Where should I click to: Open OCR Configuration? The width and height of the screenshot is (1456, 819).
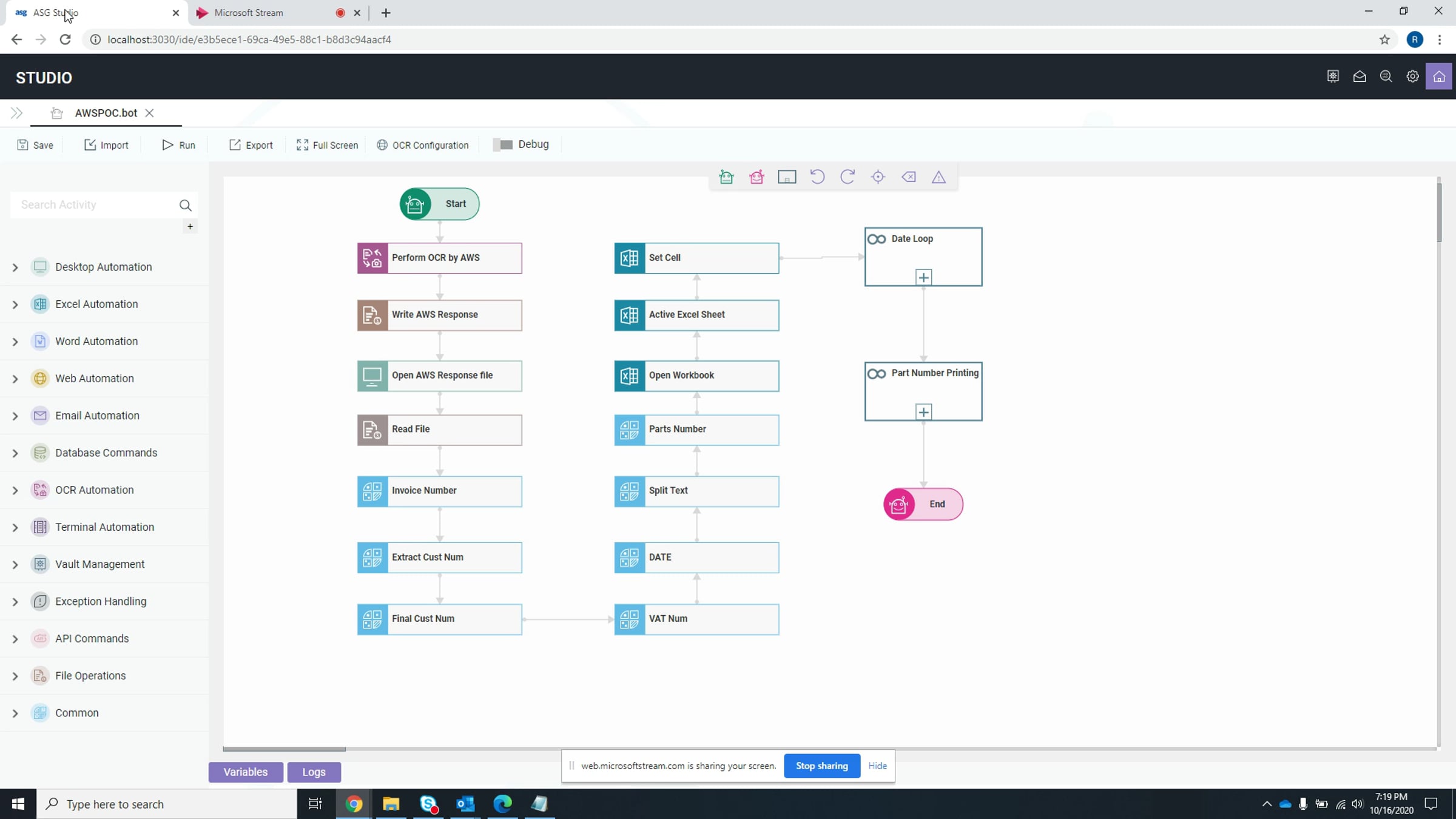(x=423, y=145)
